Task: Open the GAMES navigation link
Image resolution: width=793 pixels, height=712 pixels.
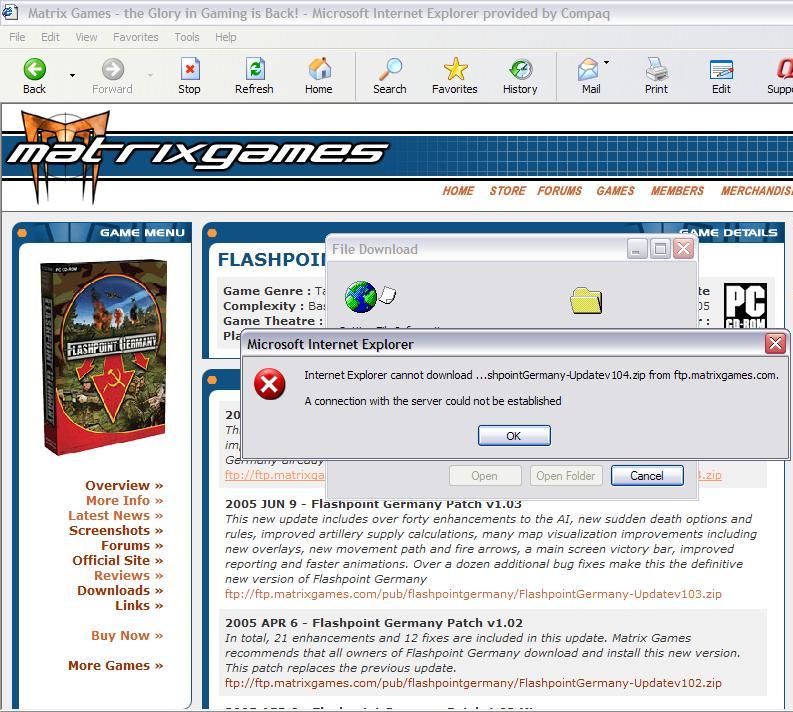Action: (x=615, y=191)
